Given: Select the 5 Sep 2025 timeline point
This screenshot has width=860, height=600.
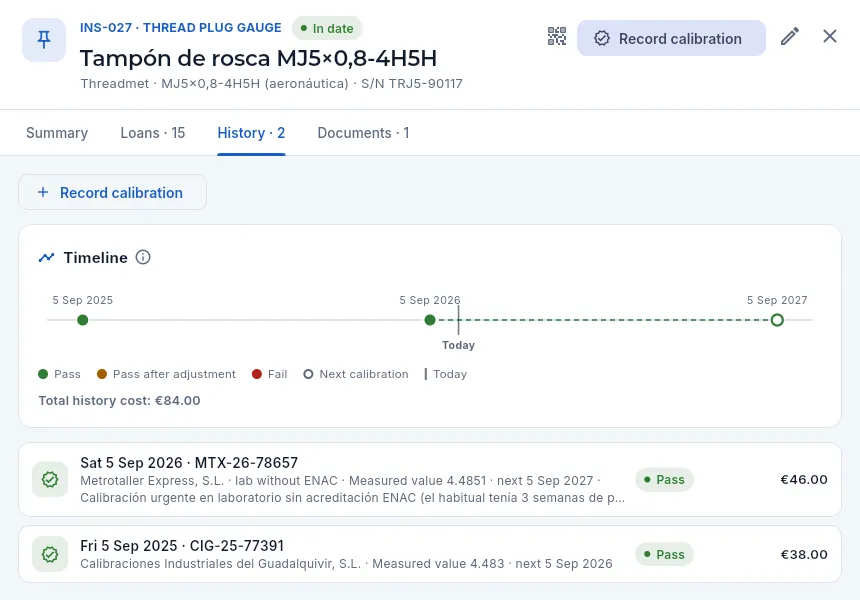Looking at the screenshot, I should tap(83, 320).
